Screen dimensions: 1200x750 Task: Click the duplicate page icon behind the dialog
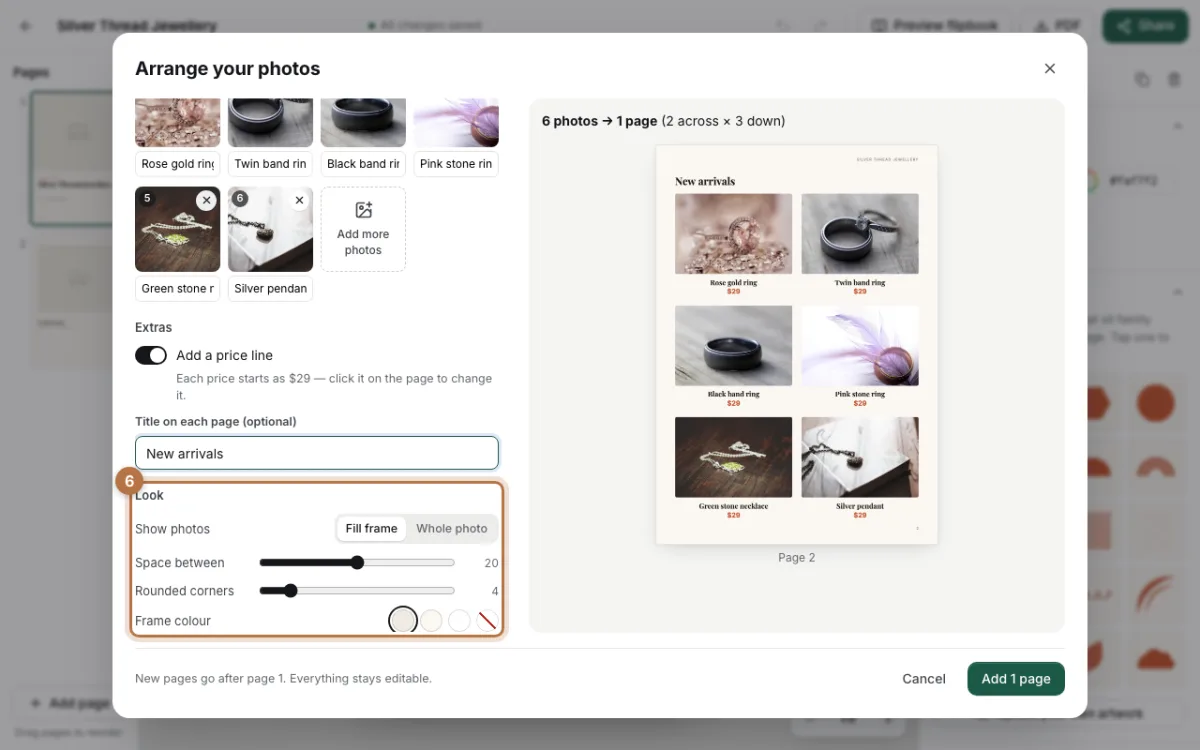1142,79
